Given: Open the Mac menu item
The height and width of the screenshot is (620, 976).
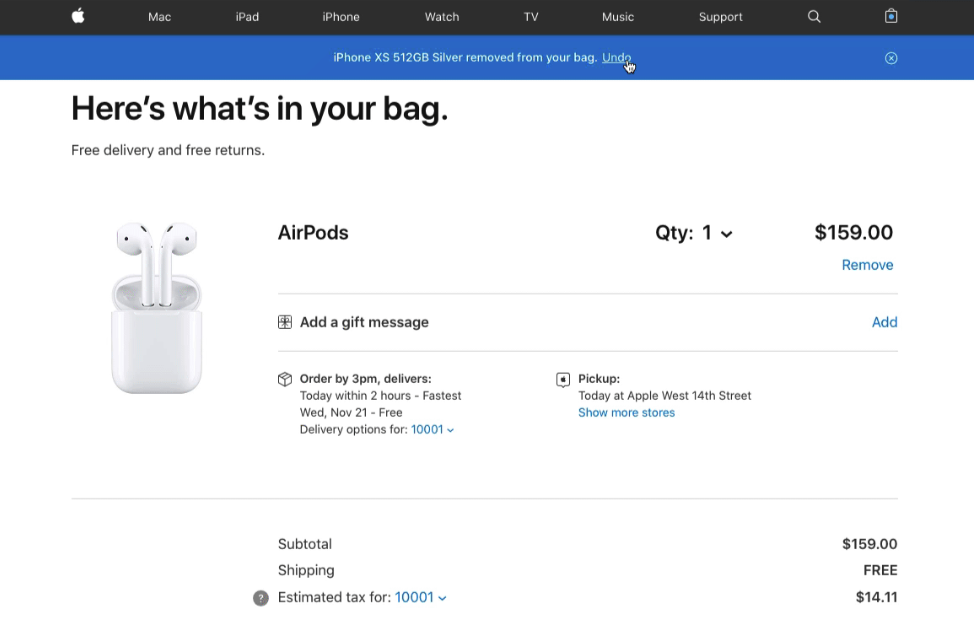Looking at the screenshot, I should pos(160,17).
